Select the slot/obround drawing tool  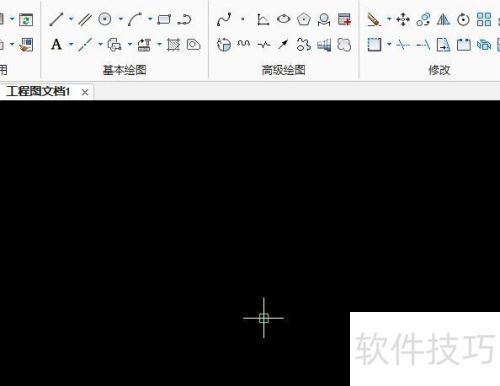184,19
